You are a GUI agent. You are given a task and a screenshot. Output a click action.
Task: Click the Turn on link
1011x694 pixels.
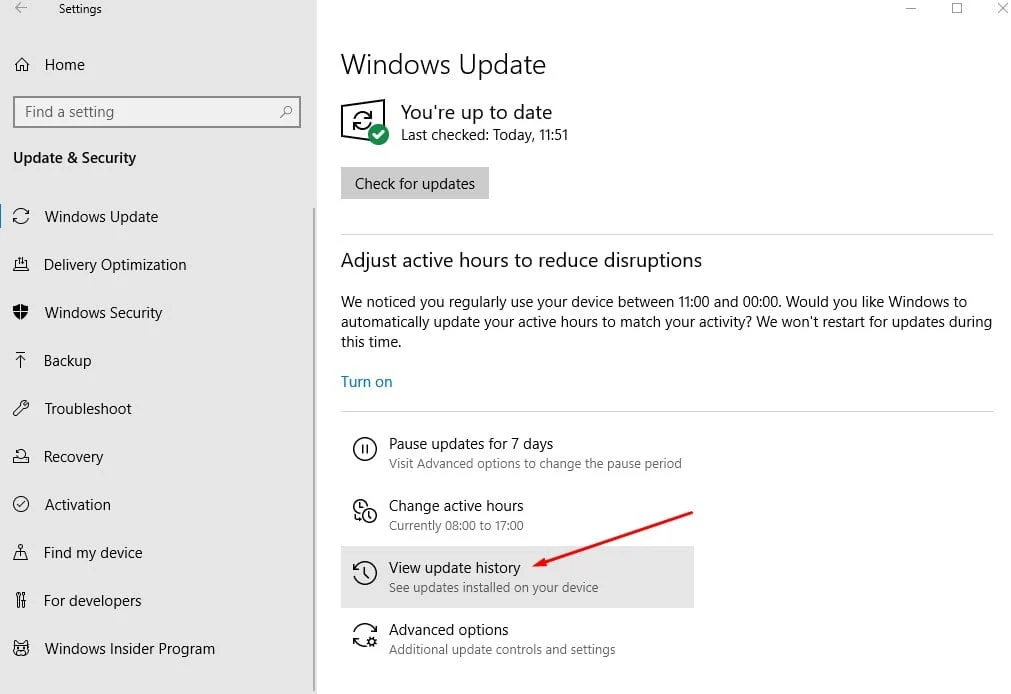coord(366,382)
